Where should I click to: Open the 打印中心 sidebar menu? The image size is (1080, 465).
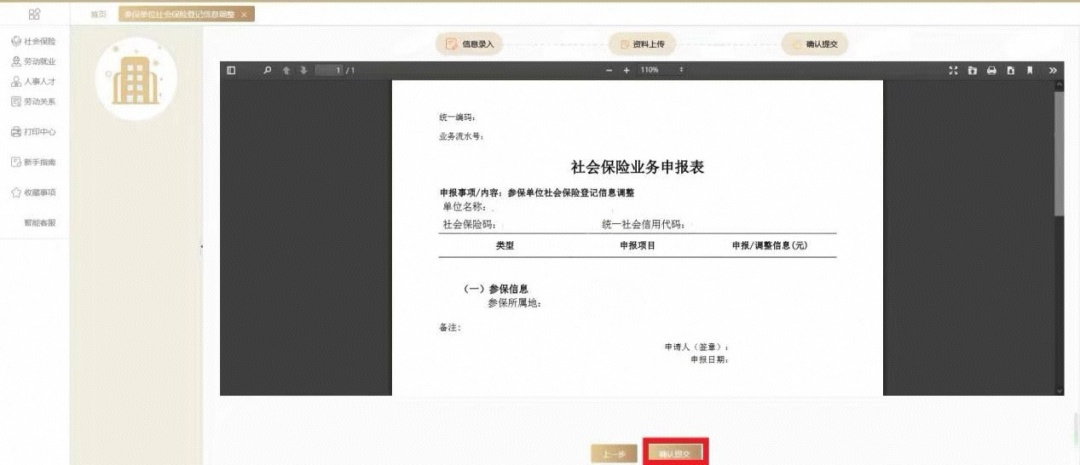[34, 131]
